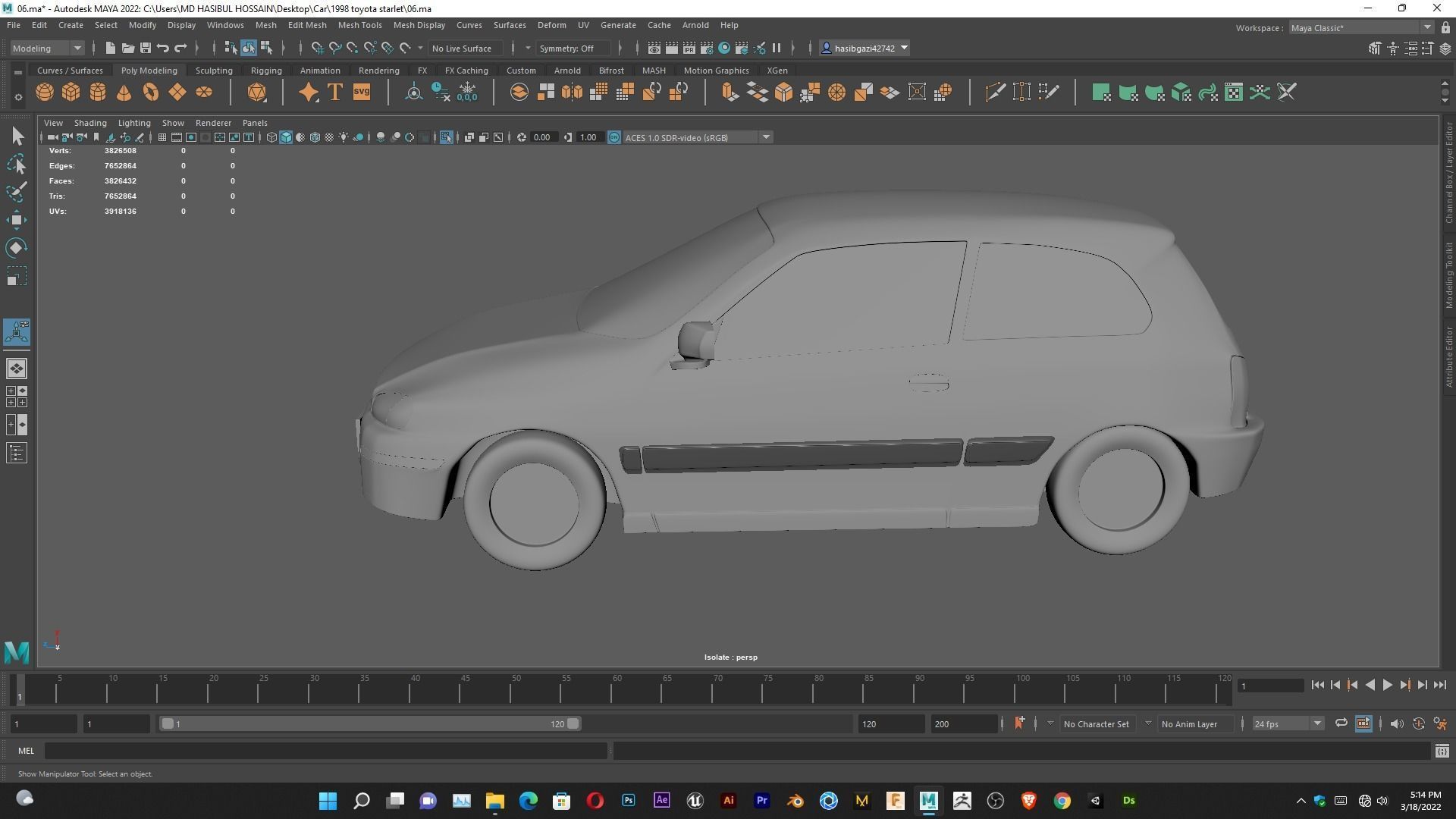The image size is (1456, 819).
Task: Toggle the Auto Keyframe button
Action: point(1418,723)
